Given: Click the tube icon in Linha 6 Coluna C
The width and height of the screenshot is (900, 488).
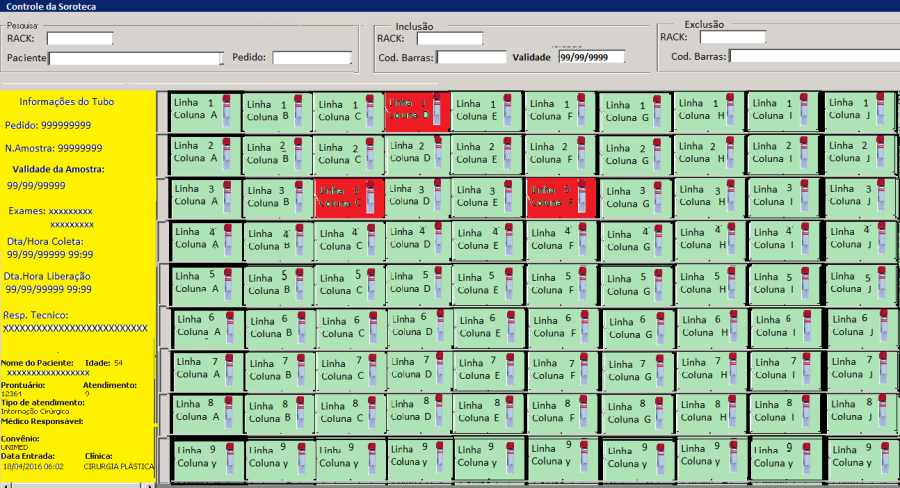Looking at the screenshot, I should (373, 328).
